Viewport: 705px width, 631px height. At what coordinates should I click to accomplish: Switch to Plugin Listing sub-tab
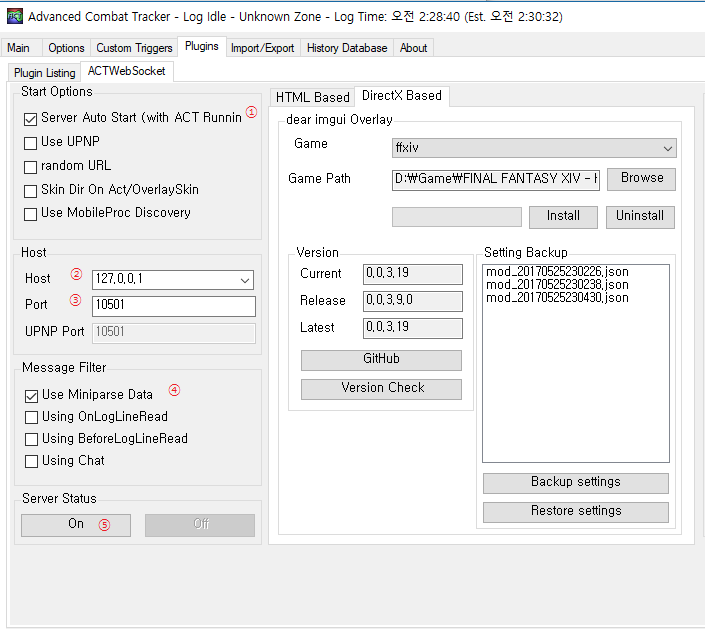point(45,72)
